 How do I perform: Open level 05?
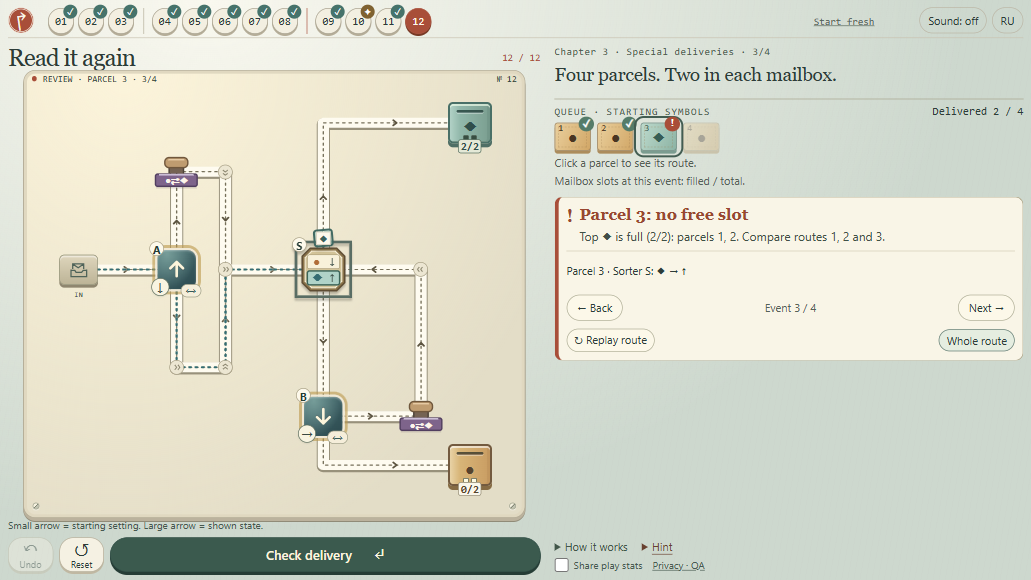[x=195, y=22]
